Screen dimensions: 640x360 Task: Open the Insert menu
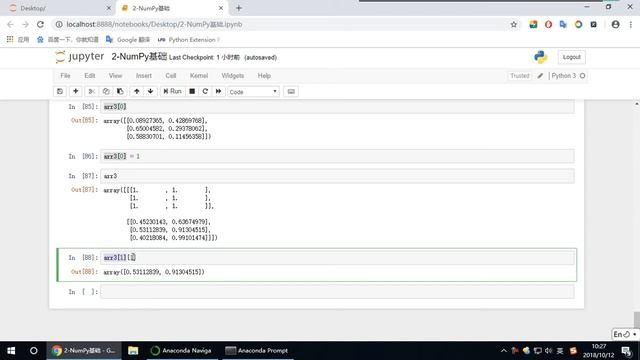click(144, 76)
